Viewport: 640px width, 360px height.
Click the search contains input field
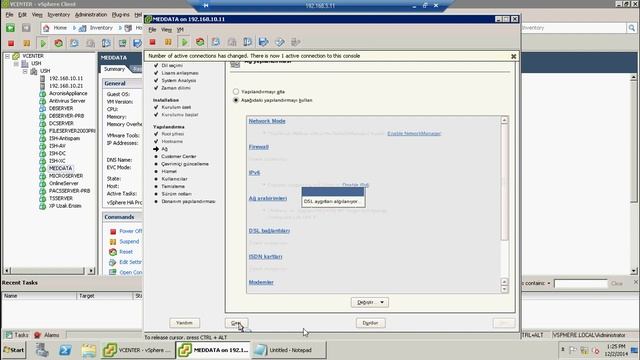tap(580, 283)
